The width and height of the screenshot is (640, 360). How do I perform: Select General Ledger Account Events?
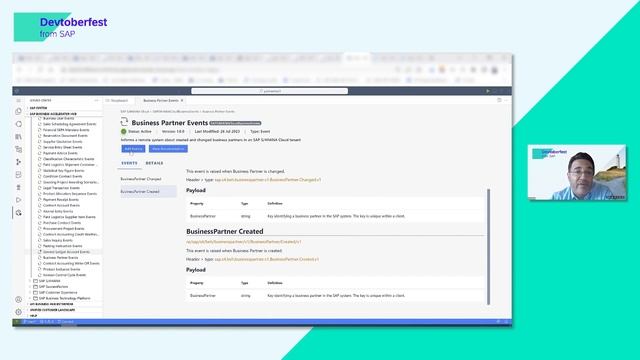(66, 252)
